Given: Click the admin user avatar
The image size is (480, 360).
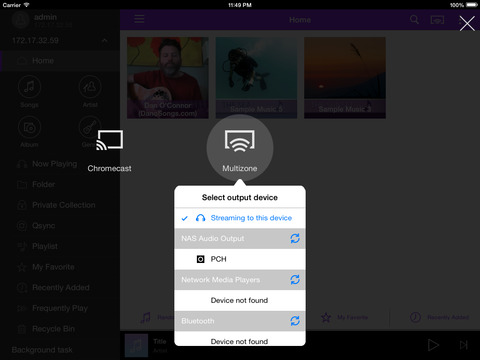Looking at the screenshot, I should pyautogui.click(x=20, y=20).
